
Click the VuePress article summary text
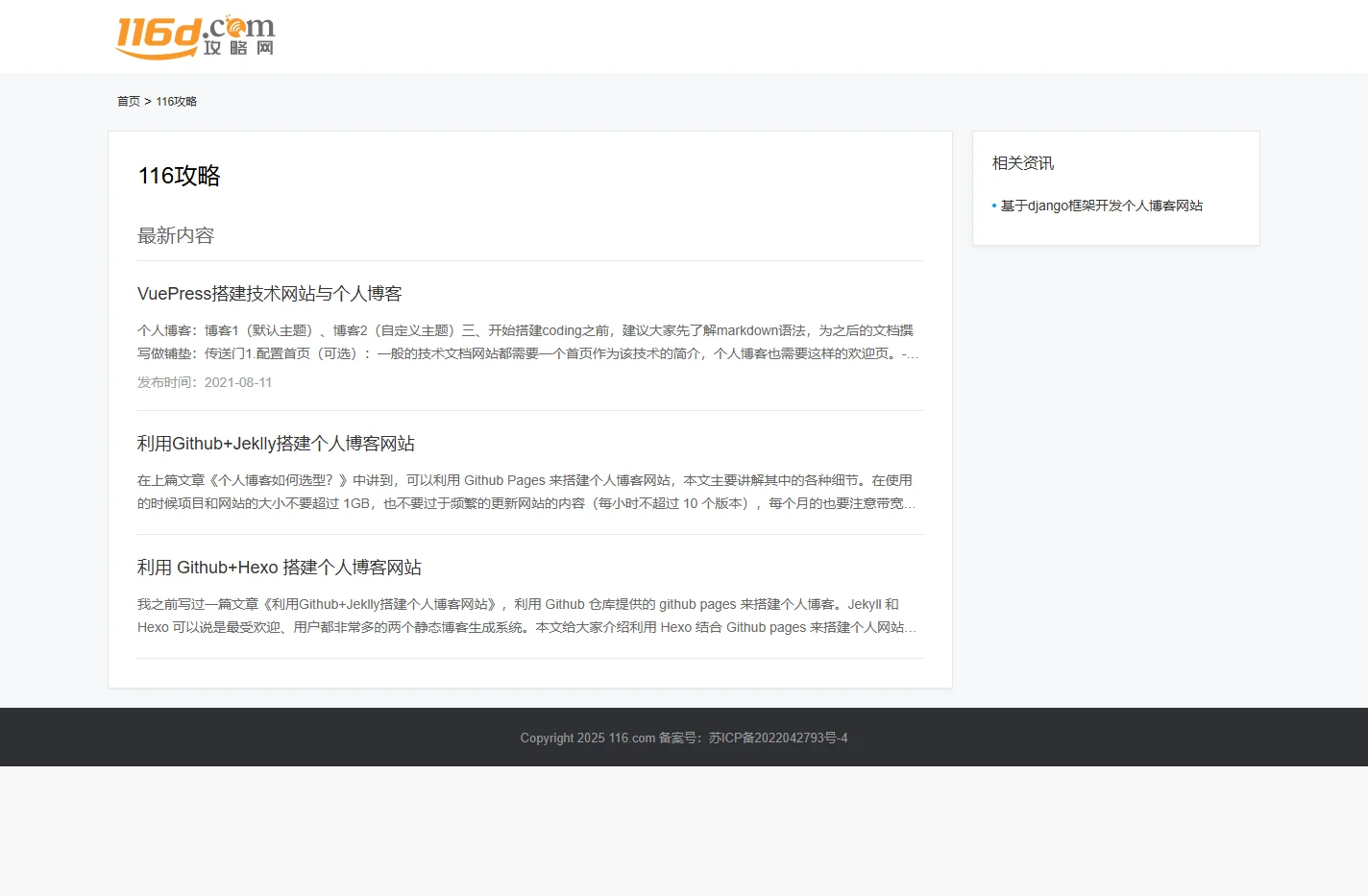528,342
